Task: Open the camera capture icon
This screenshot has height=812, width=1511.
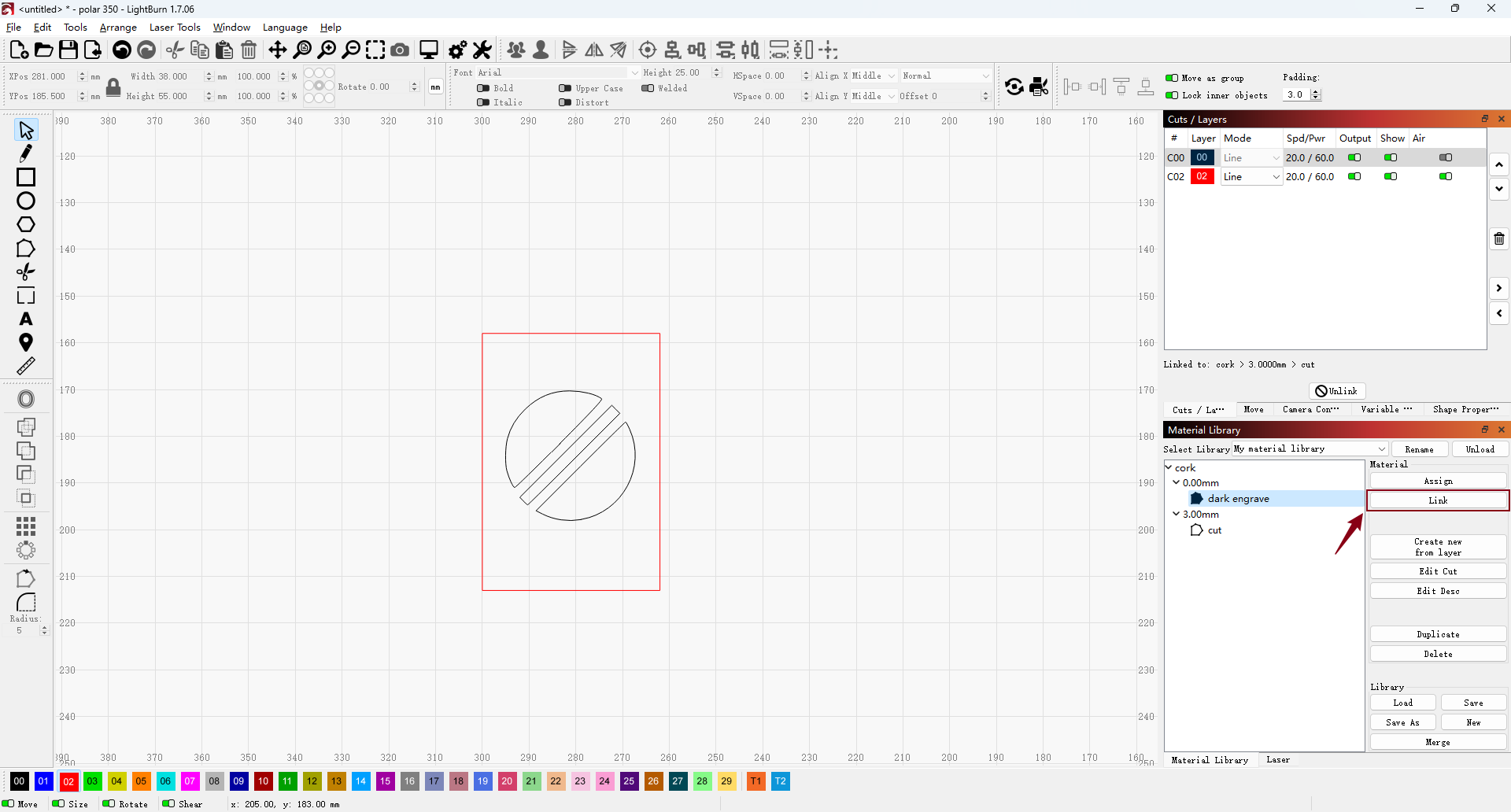Action: click(400, 50)
